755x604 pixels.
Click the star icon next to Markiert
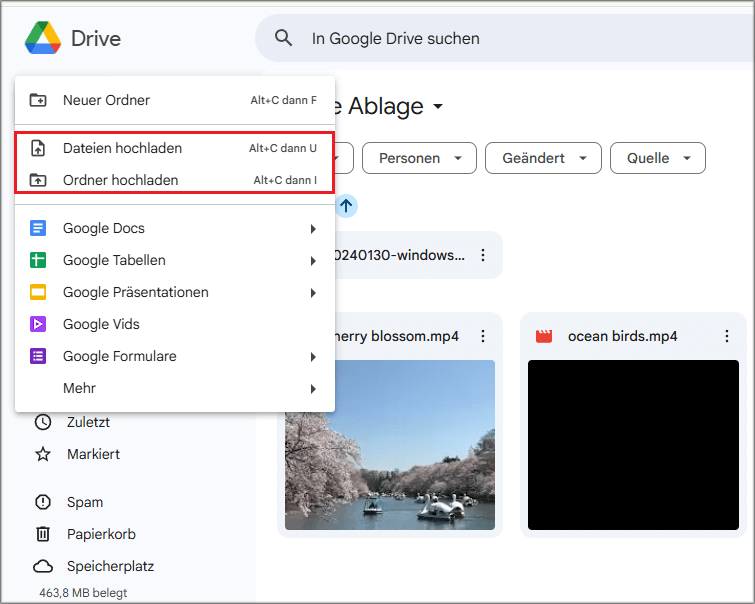[43, 454]
